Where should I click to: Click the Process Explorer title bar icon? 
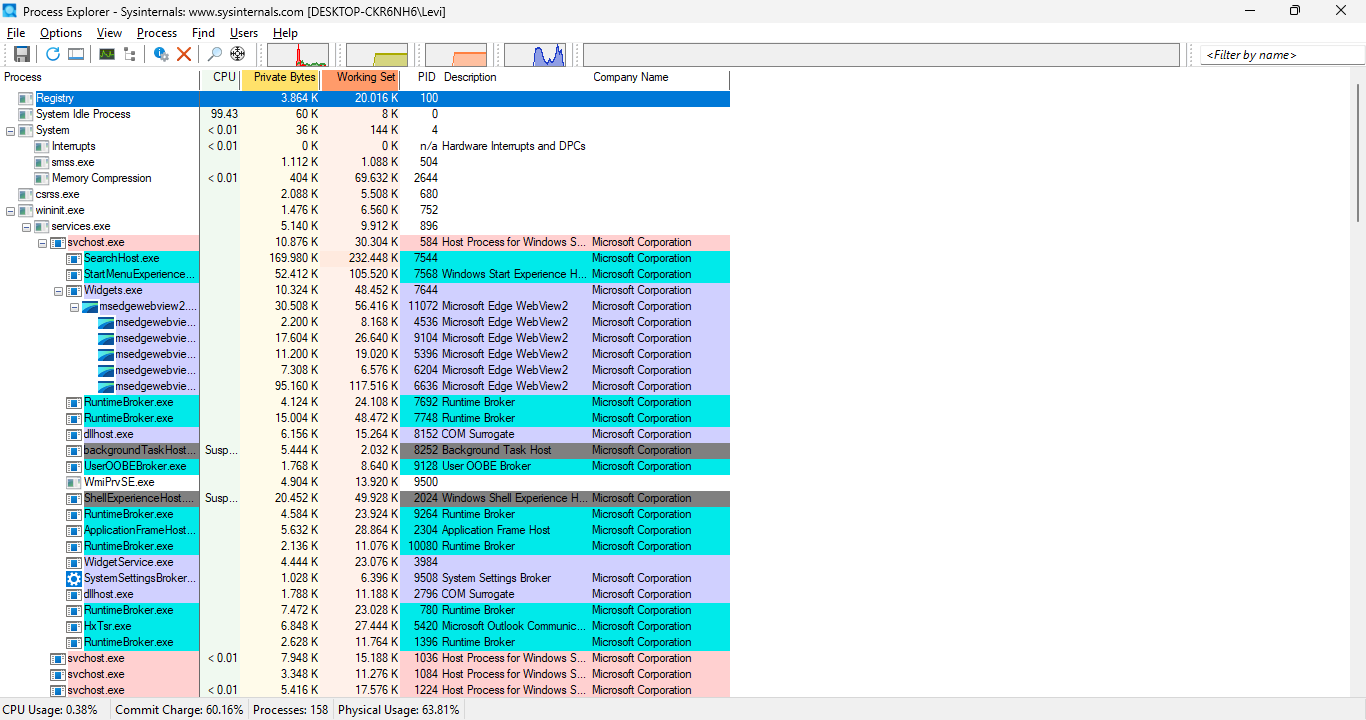click(10, 11)
